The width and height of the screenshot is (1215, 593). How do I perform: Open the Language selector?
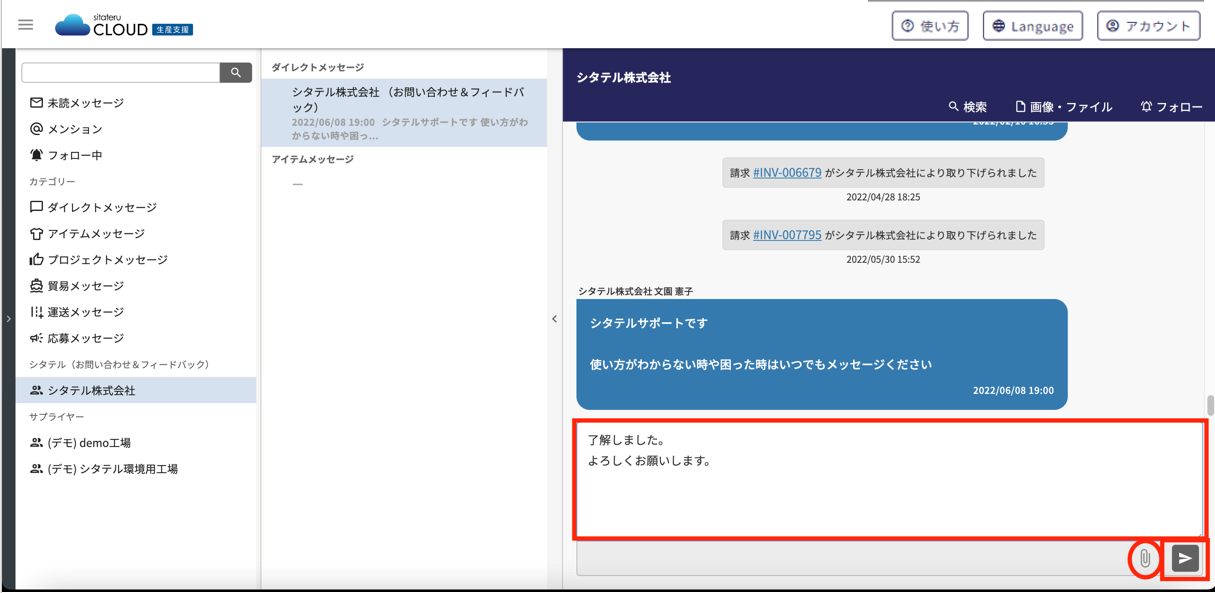coord(1033,26)
